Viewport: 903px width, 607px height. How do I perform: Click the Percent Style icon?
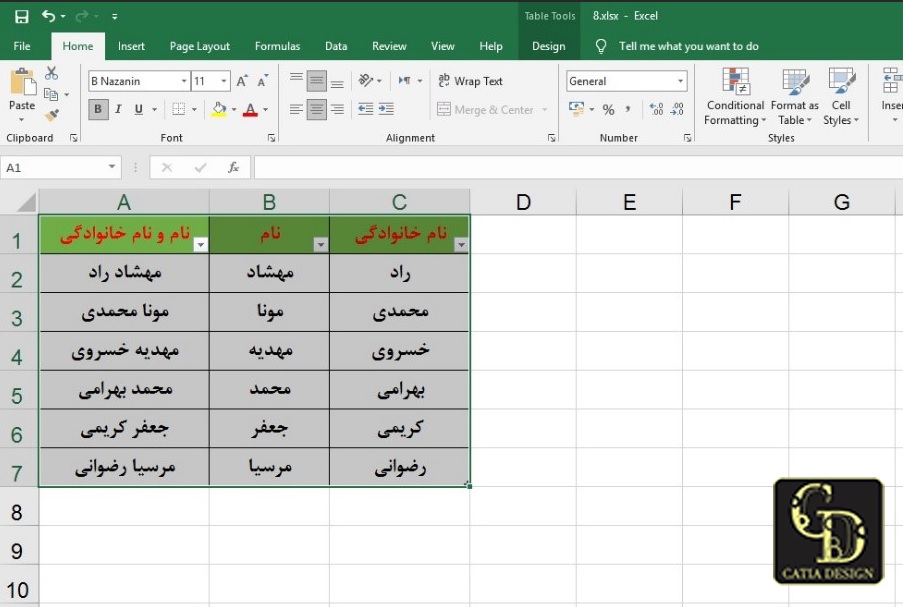coord(608,109)
